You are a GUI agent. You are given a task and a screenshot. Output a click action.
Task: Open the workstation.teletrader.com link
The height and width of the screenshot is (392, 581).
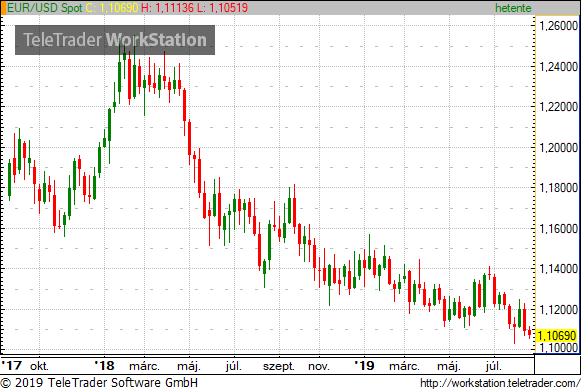500,383
